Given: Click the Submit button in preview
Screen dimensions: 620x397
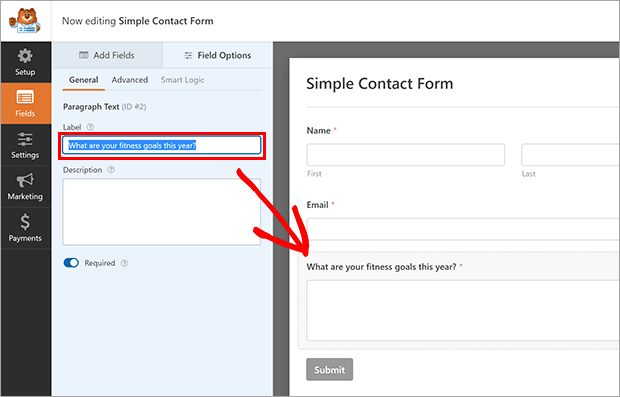Looking at the screenshot, I should (329, 370).
